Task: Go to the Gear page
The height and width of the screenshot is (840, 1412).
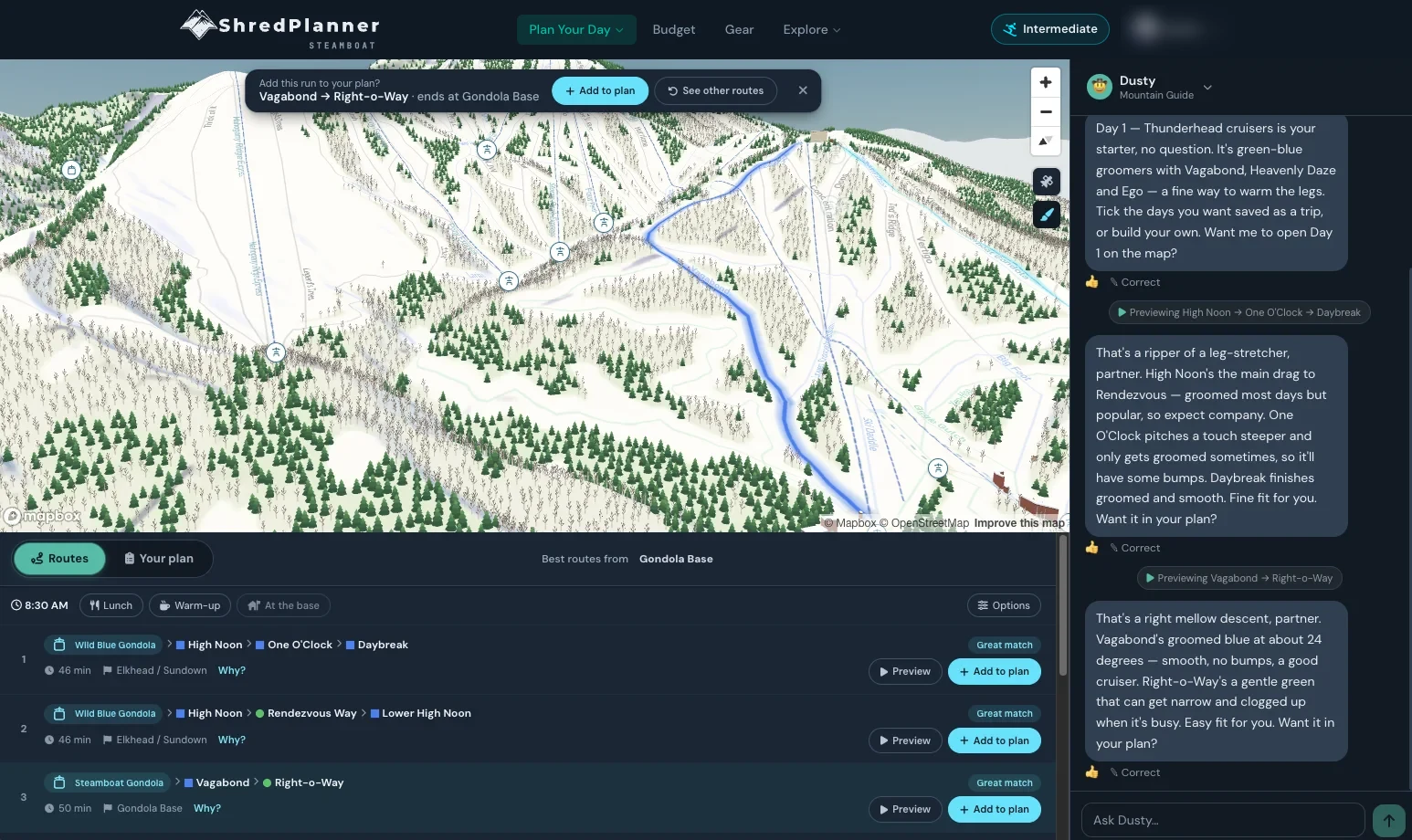Action: click(x=739, y=29)
